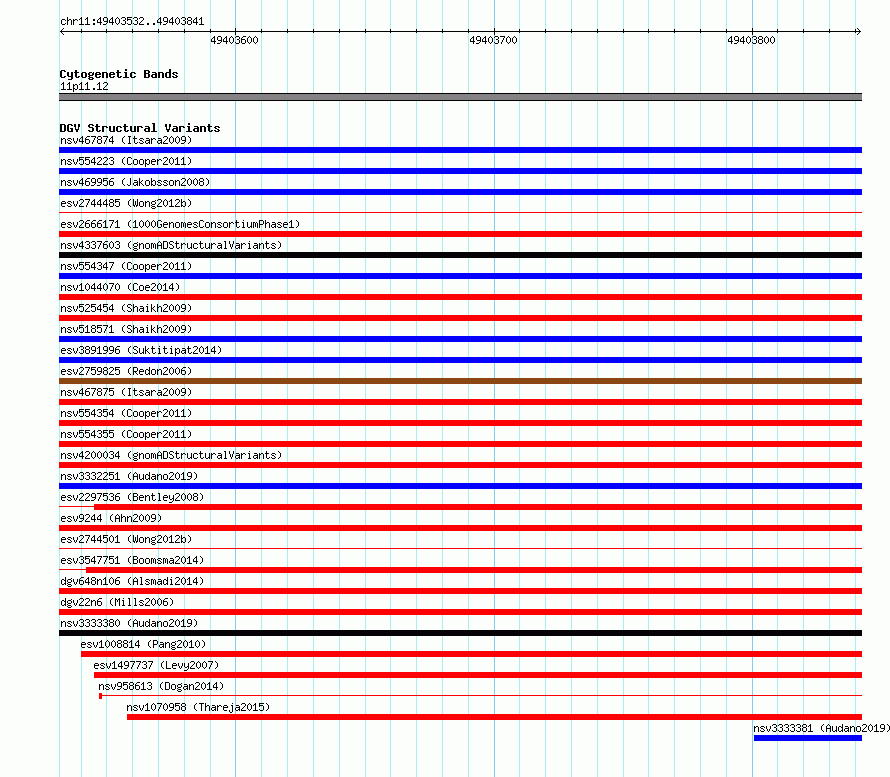Open the nsv3332251 (Audano2019) label

tap(129, 476)
